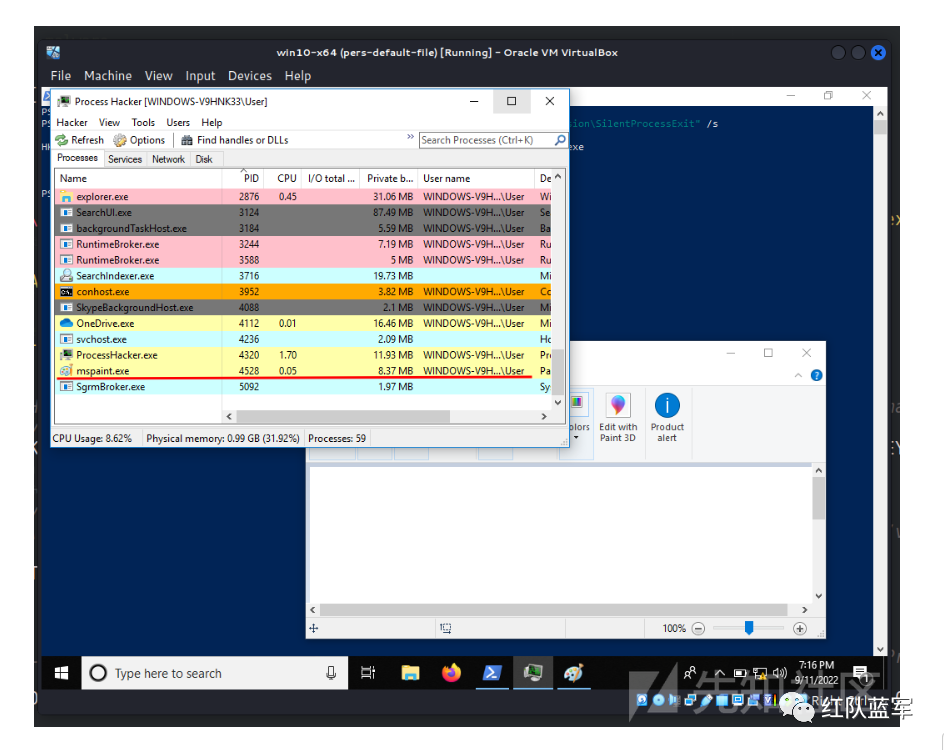The width and height of the screenshot is (944, 750).
Task: Switch to the Services tab
Action: pos(125,159)
